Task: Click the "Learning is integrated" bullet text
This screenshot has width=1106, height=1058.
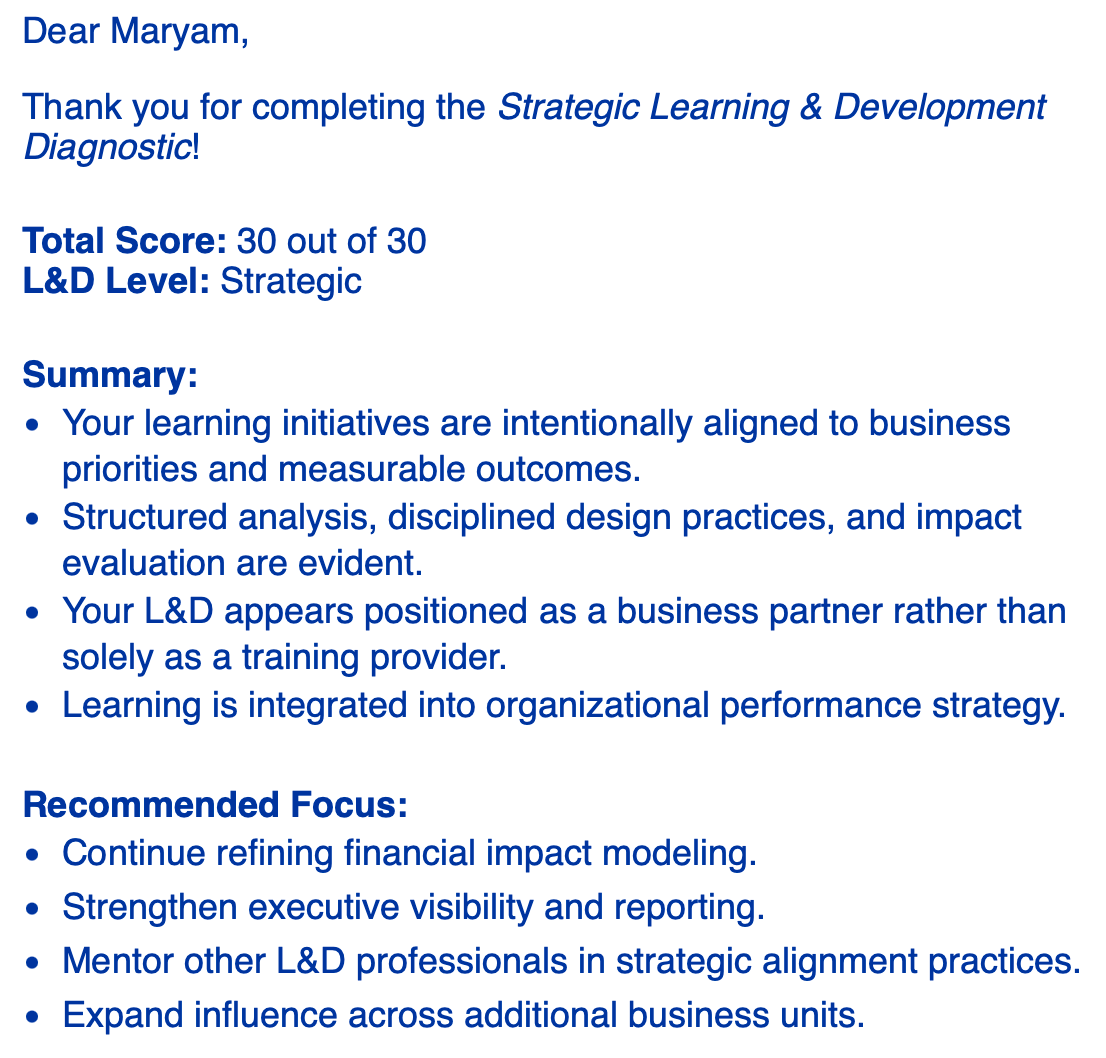Action: [560, 705]
